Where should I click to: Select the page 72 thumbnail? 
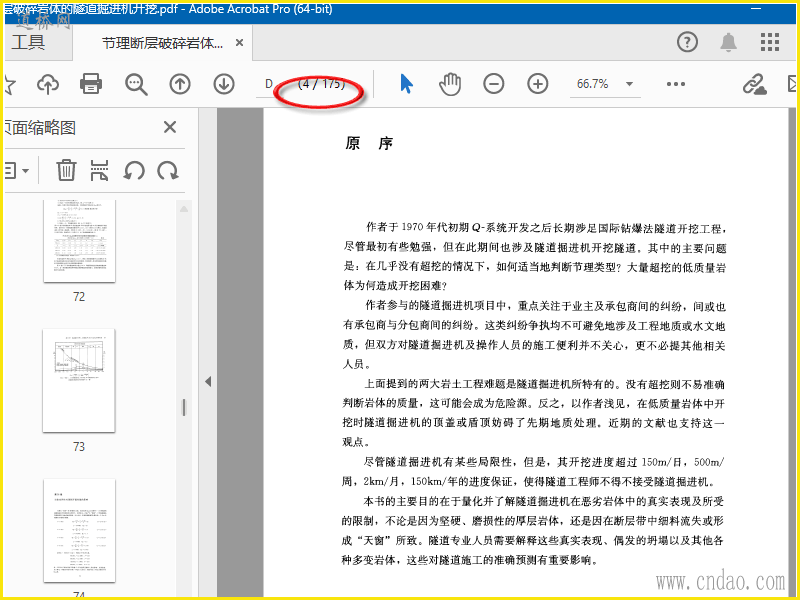tap(79, 241)
